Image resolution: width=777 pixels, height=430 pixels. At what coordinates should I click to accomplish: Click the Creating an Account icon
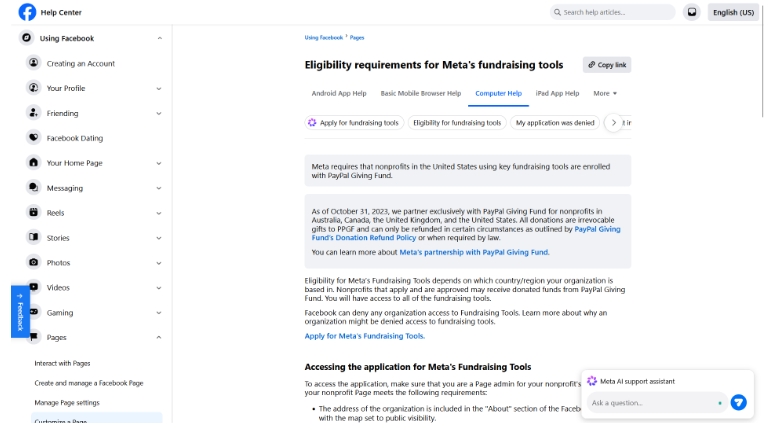click(x=33, y=63)
